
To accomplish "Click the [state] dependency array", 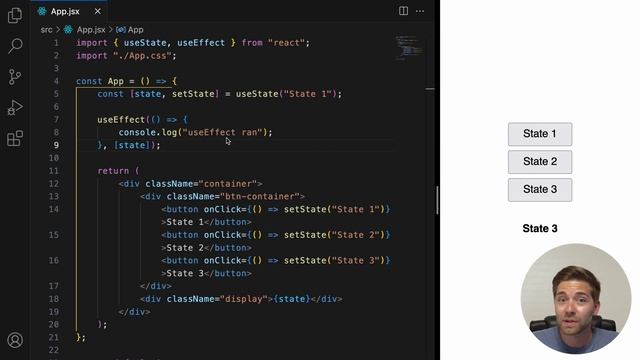I will point(132,145).
